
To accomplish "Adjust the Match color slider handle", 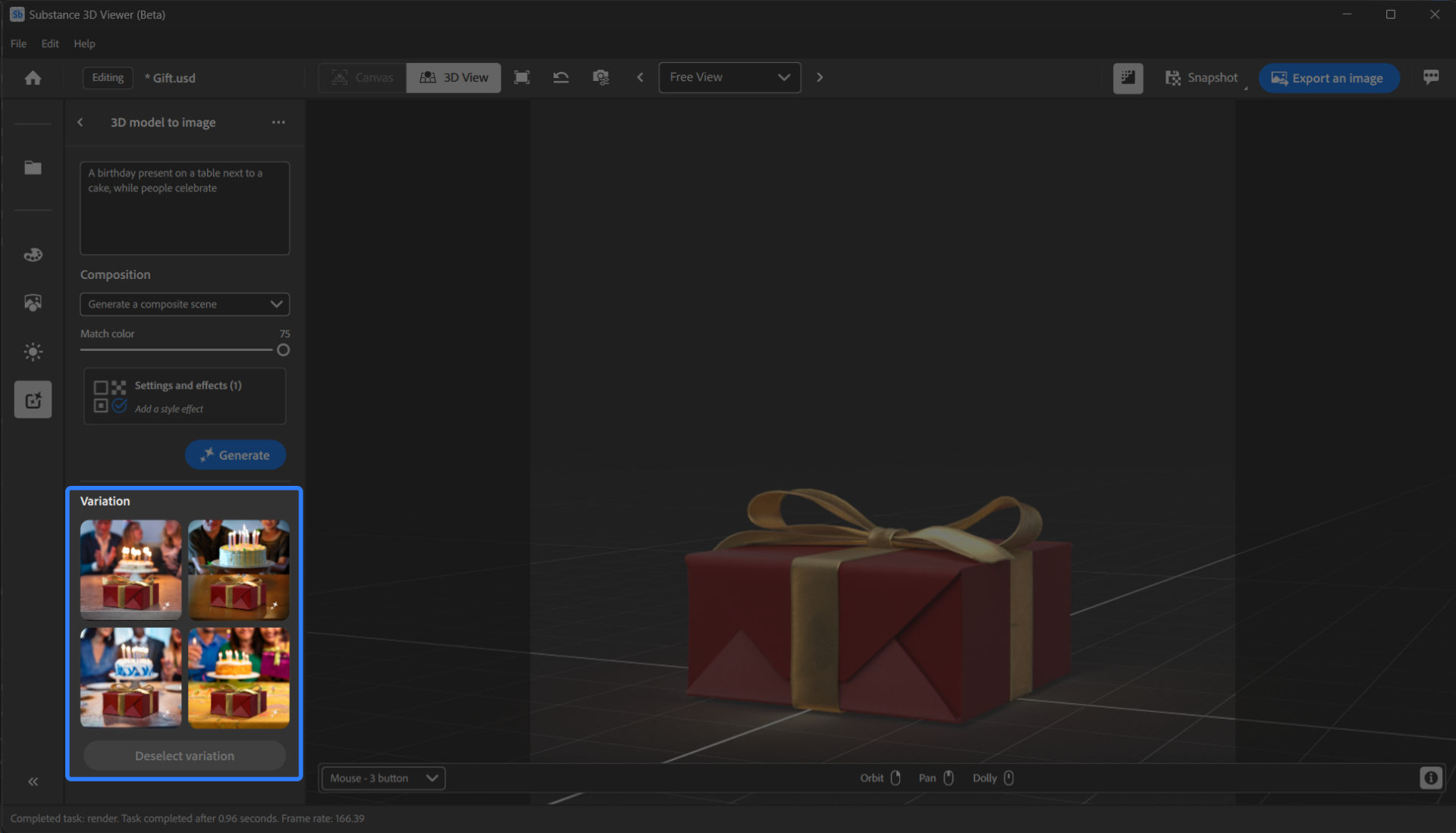I will tap(283, 350).
